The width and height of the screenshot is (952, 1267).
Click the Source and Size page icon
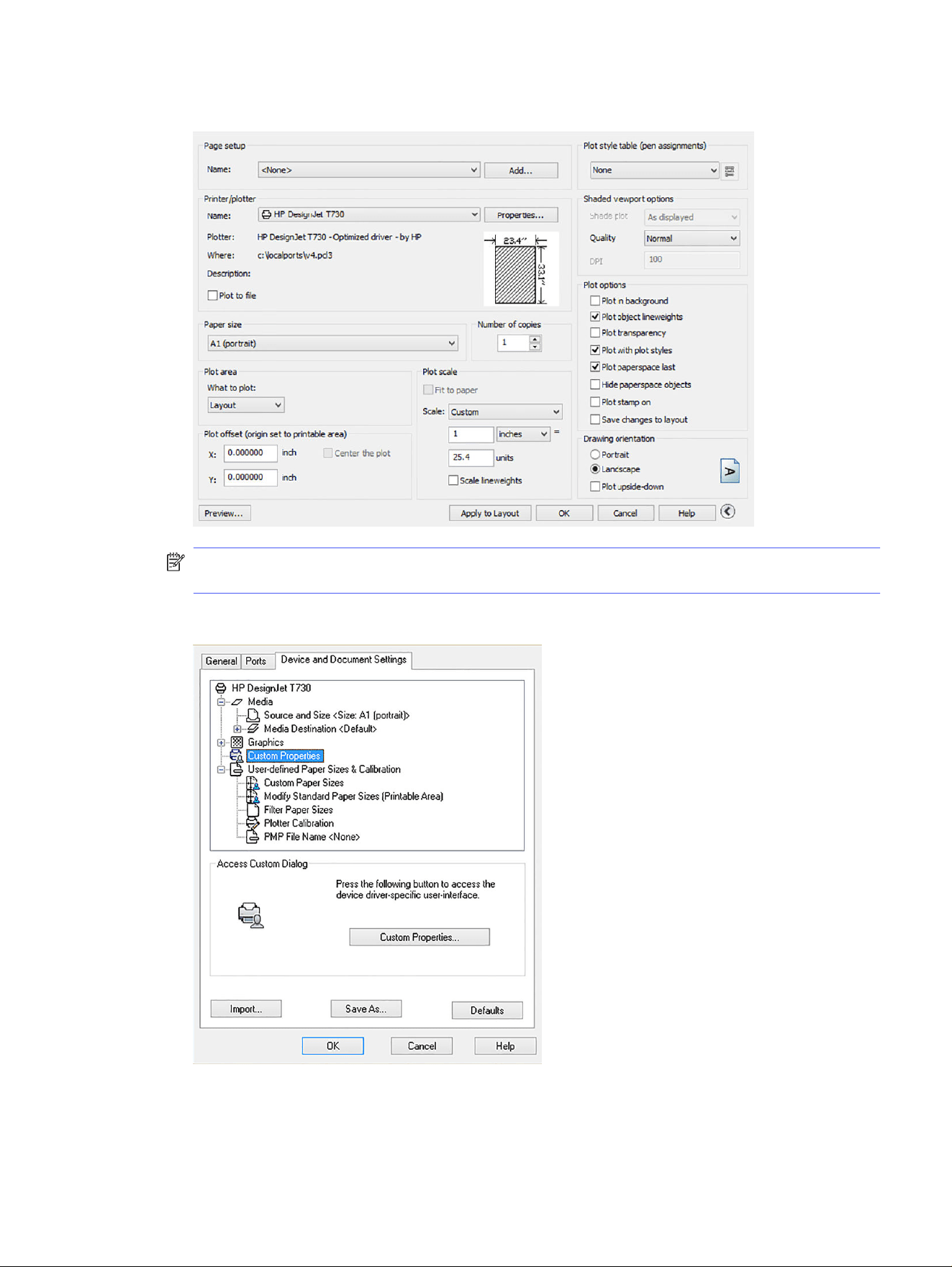[253, 715]
